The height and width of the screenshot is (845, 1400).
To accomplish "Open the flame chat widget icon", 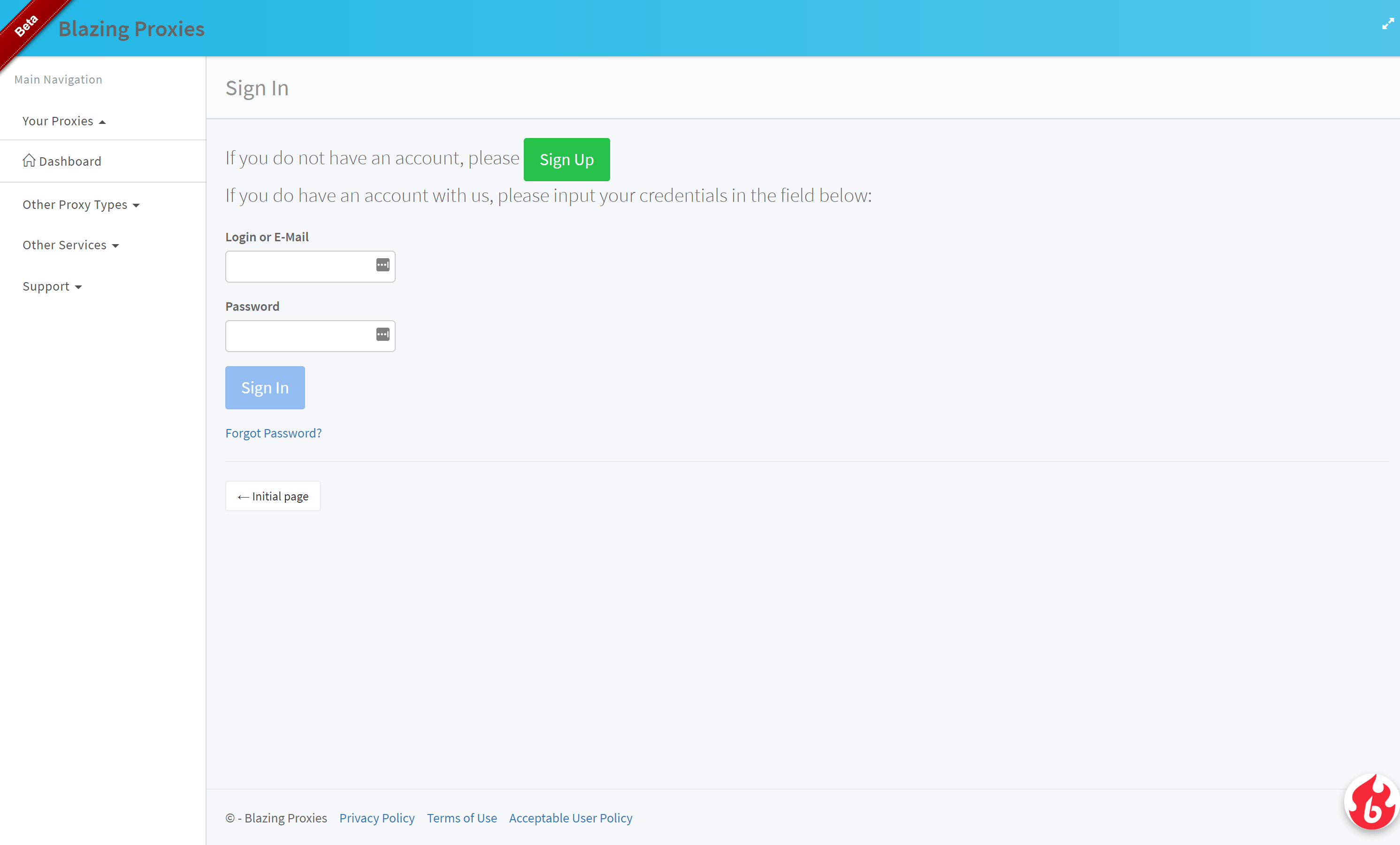I will click(1371, 802).
